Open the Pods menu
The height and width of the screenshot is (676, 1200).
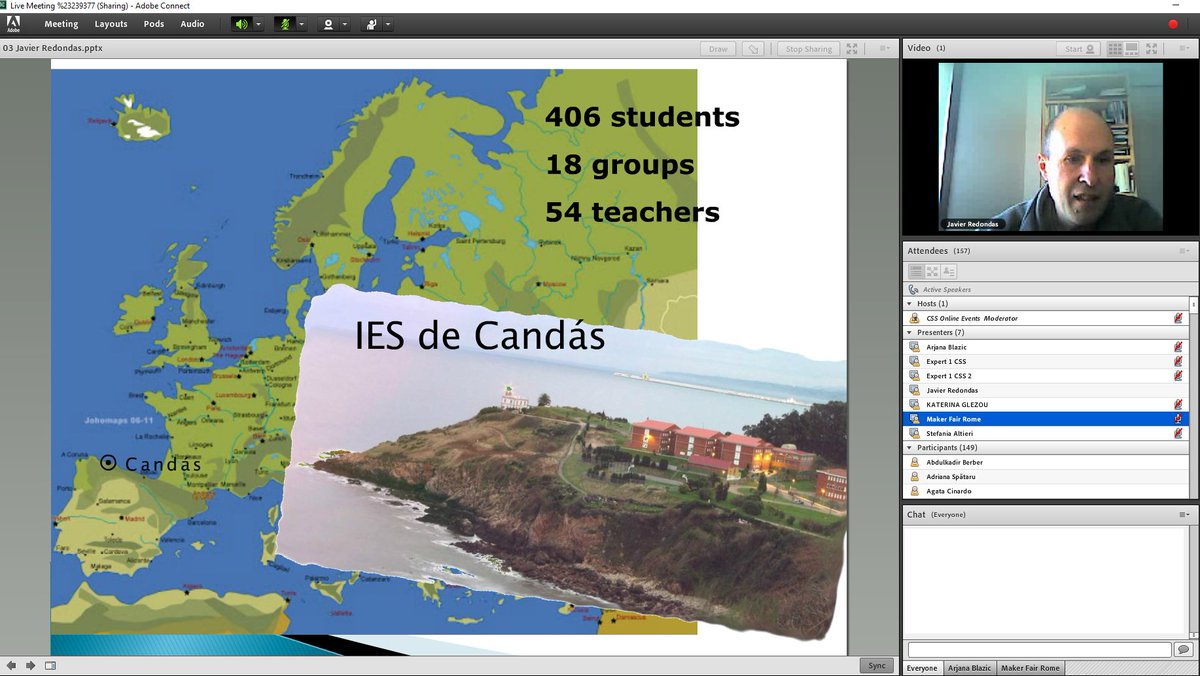pos(153,24)
